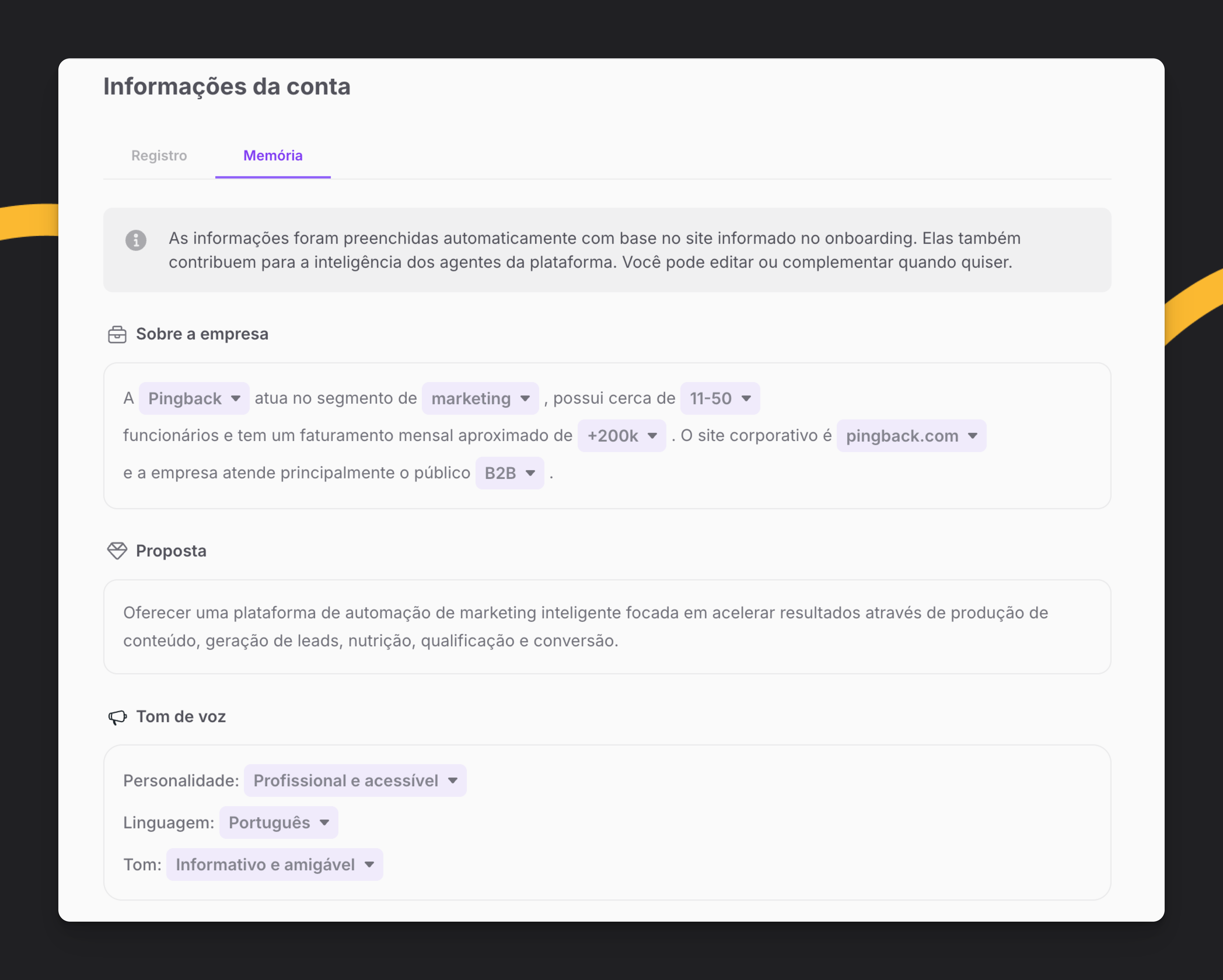Click the briefcase icon beside Sobre a empresa

pyautogui.click(x=117, y=334)
